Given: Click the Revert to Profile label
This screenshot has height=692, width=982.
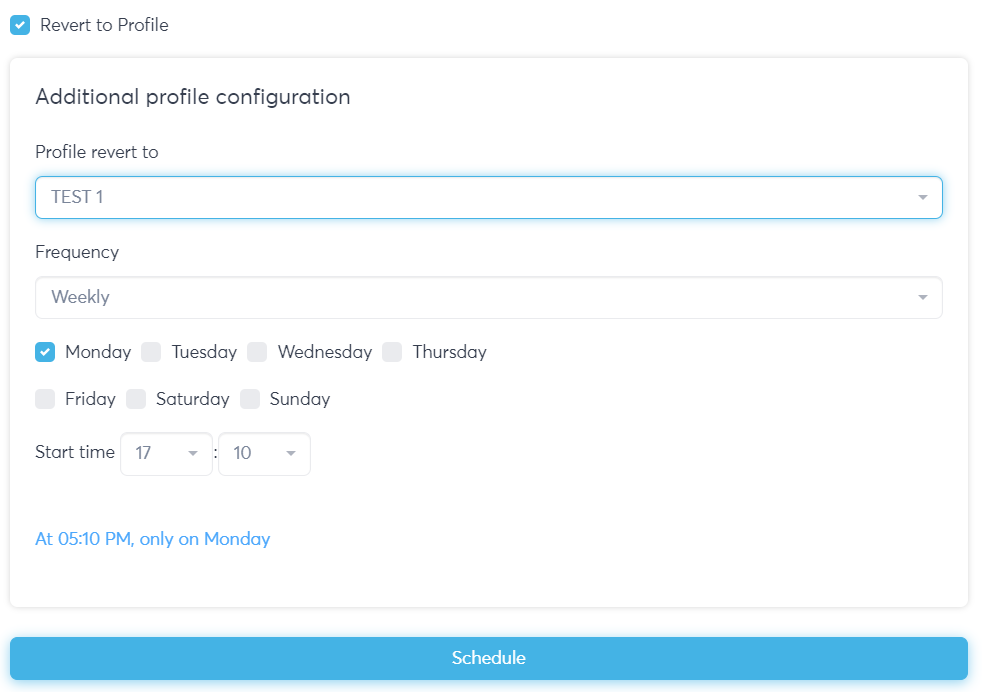Looking at the screenshot, I should 104,25.
